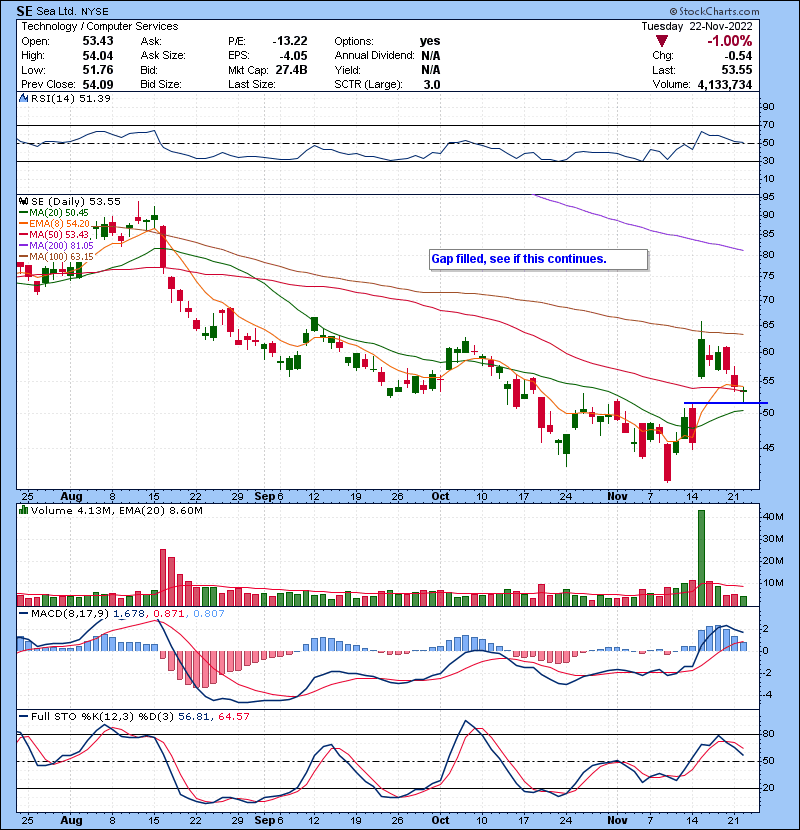Viewport: 800px width, 830px height.
Task: Click the Volume figure 4,133,734
Action: [725, 84]
